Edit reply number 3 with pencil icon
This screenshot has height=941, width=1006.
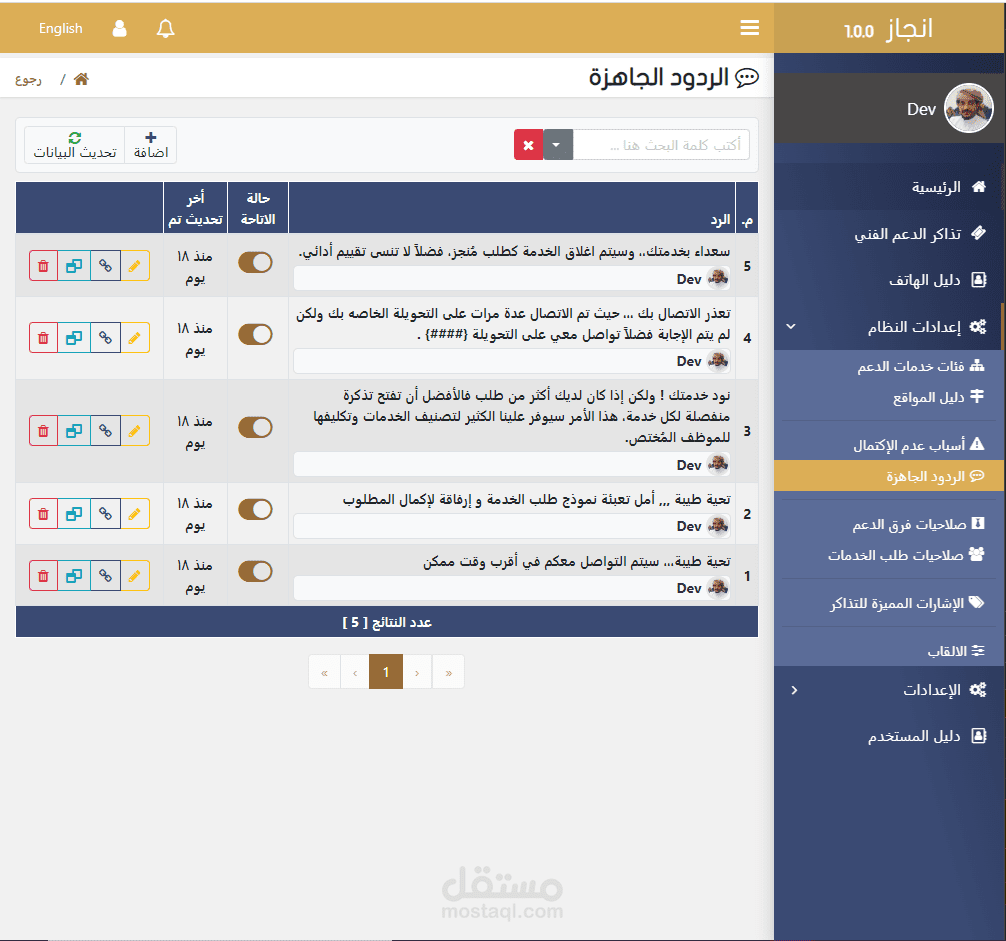[135, 430]
